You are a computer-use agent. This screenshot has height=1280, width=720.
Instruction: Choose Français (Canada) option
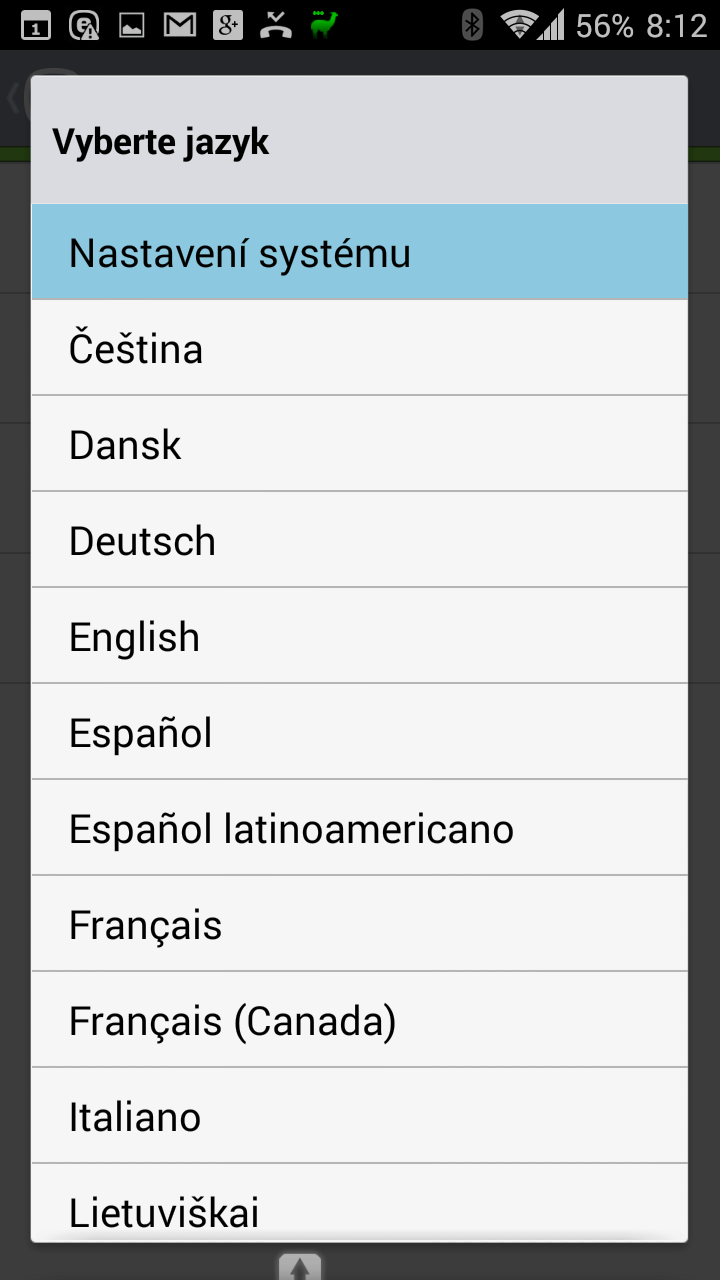pyautogui.click(x=360, y=1020)
